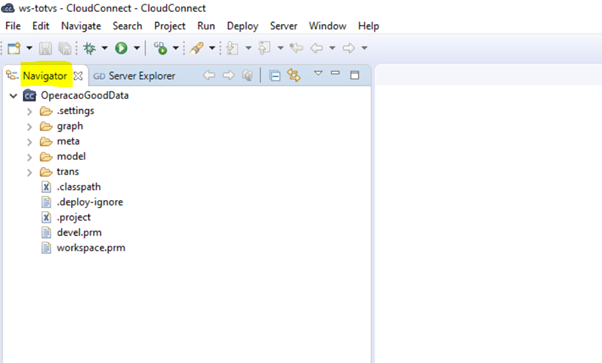Open dropdown beside the pencil and brush icon

[212, 48]
